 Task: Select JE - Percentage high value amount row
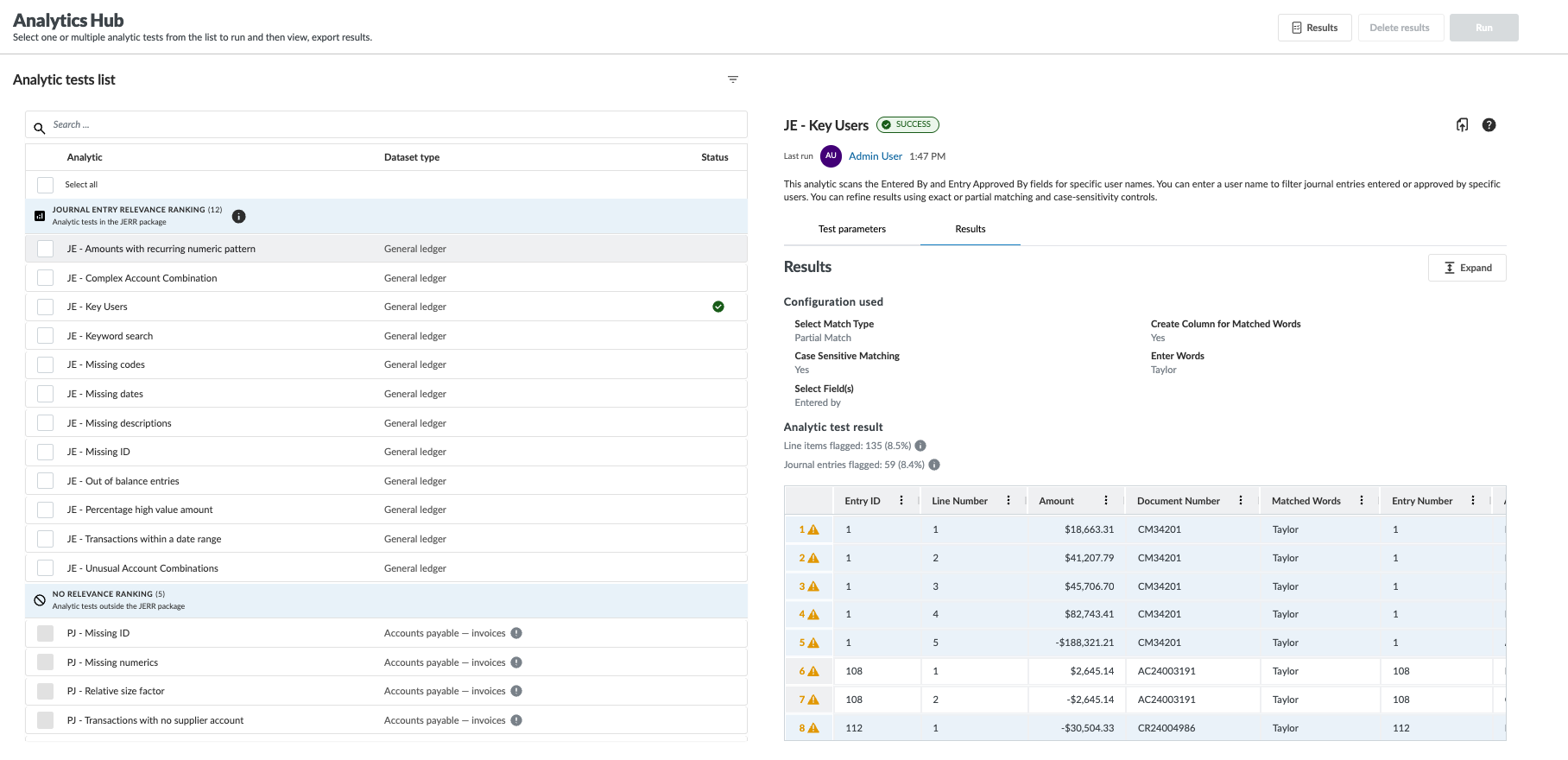(386, 510)
